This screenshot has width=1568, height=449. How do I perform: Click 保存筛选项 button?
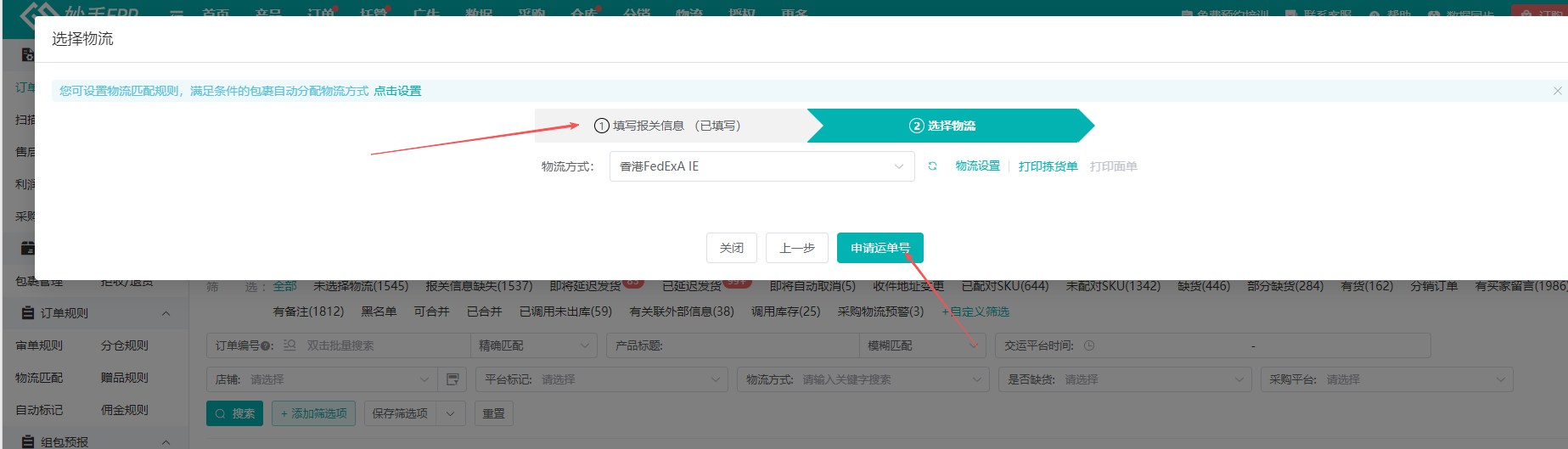[400, 413]
